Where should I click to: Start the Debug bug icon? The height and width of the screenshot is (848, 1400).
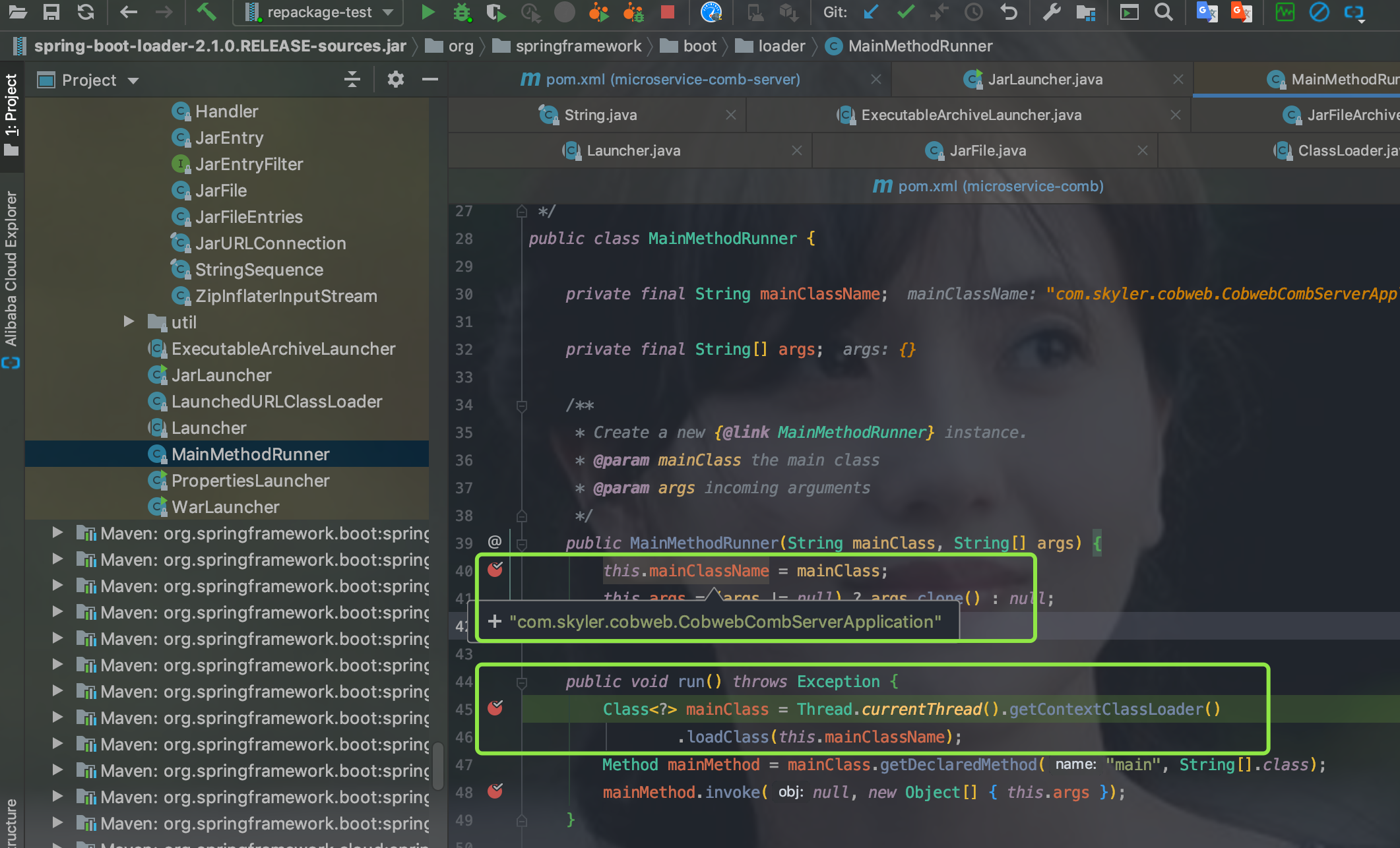click(x=462, y=12)
